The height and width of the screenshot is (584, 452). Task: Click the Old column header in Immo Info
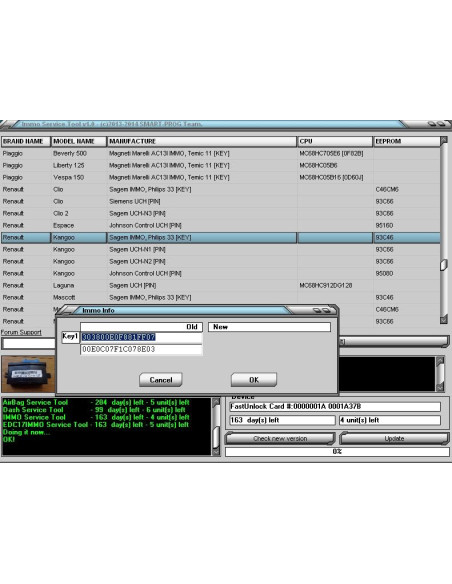(141, 327)
